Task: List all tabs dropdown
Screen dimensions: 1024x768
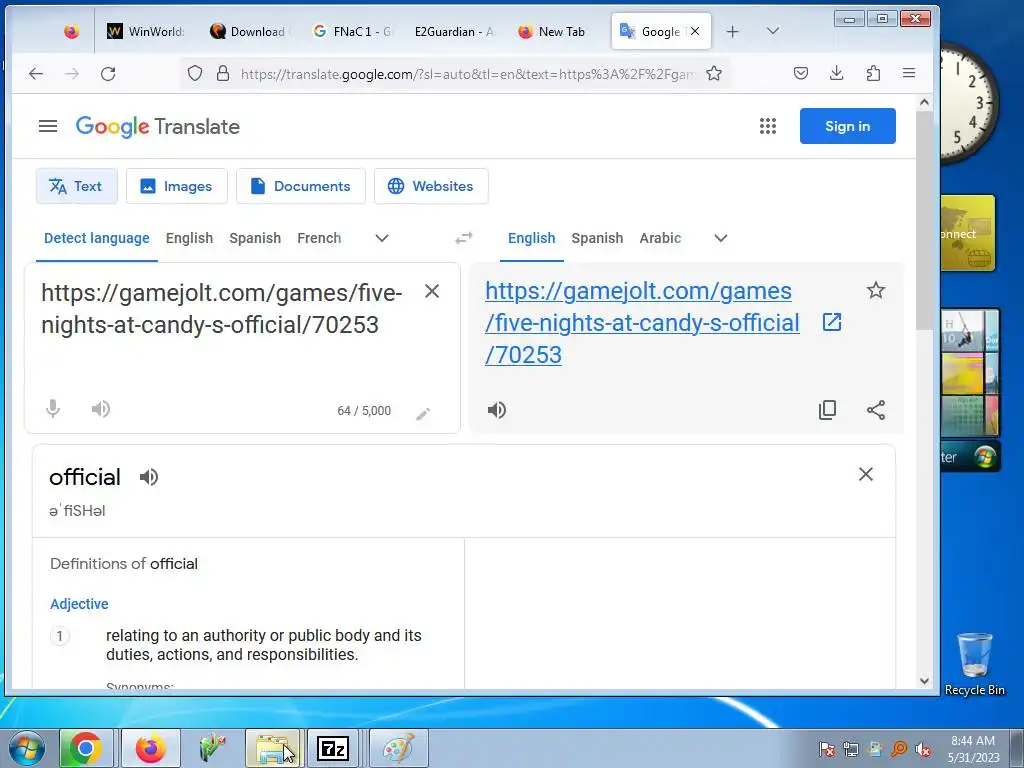Action: tap(773, 31)
